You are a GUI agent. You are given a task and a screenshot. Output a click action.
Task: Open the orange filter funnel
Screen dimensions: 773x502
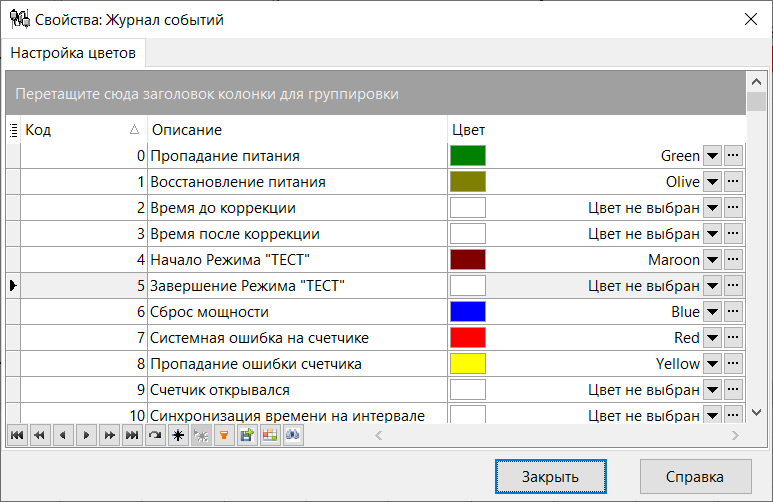pyautogui.click(x=224, y=435)
